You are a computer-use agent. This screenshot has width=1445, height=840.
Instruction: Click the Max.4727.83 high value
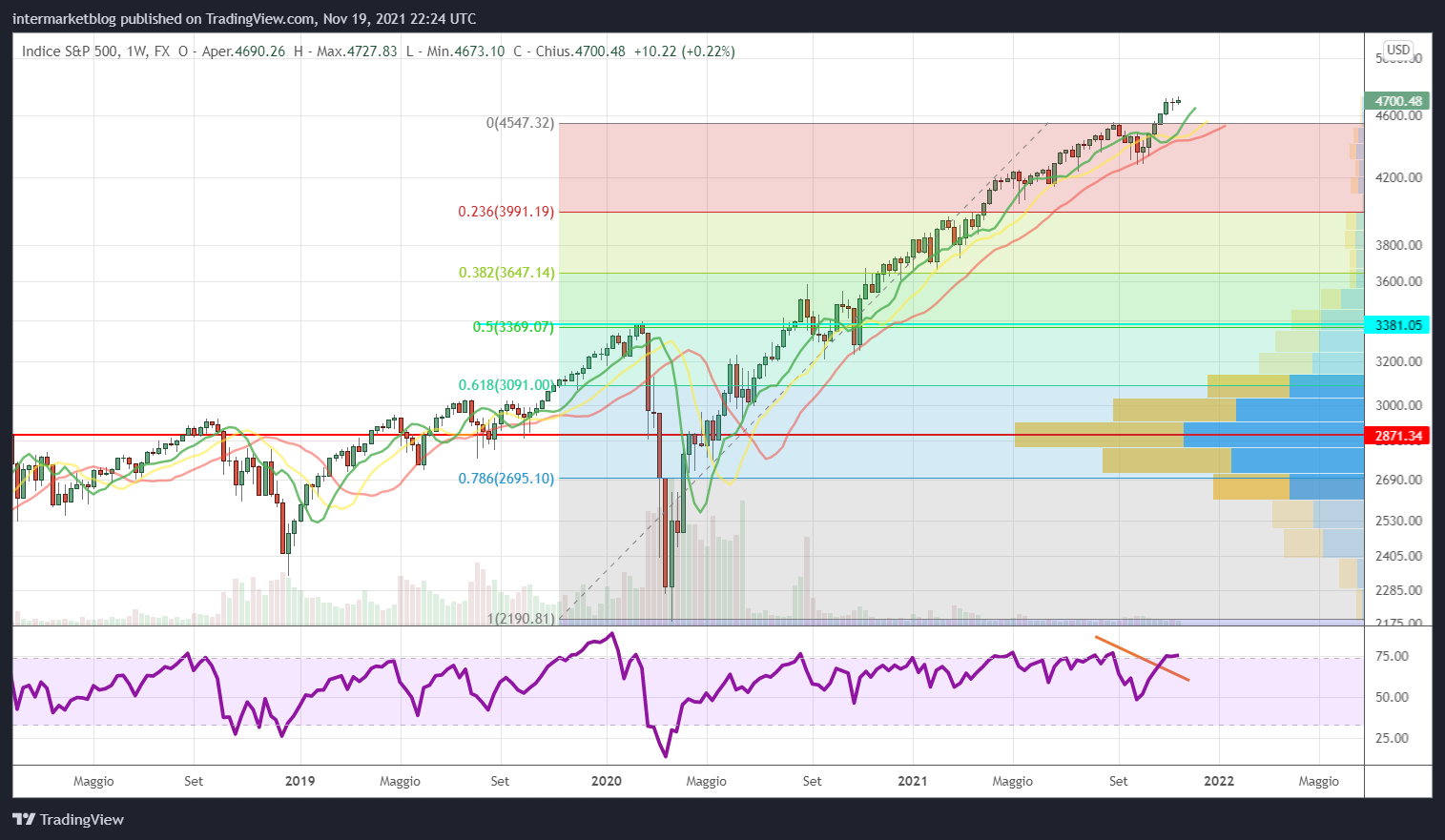pos(357,51)
